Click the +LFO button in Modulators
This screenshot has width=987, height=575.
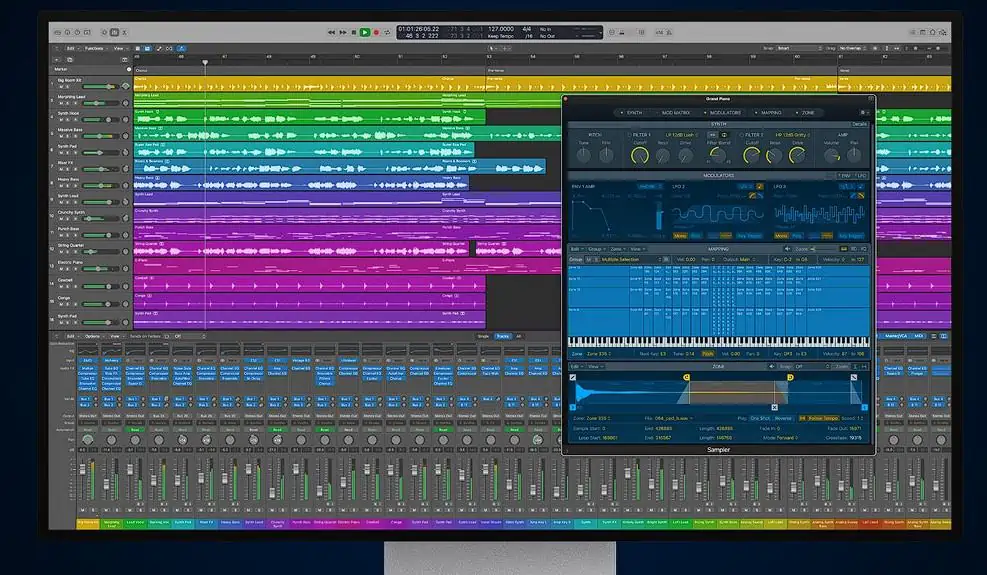(860, 176)
